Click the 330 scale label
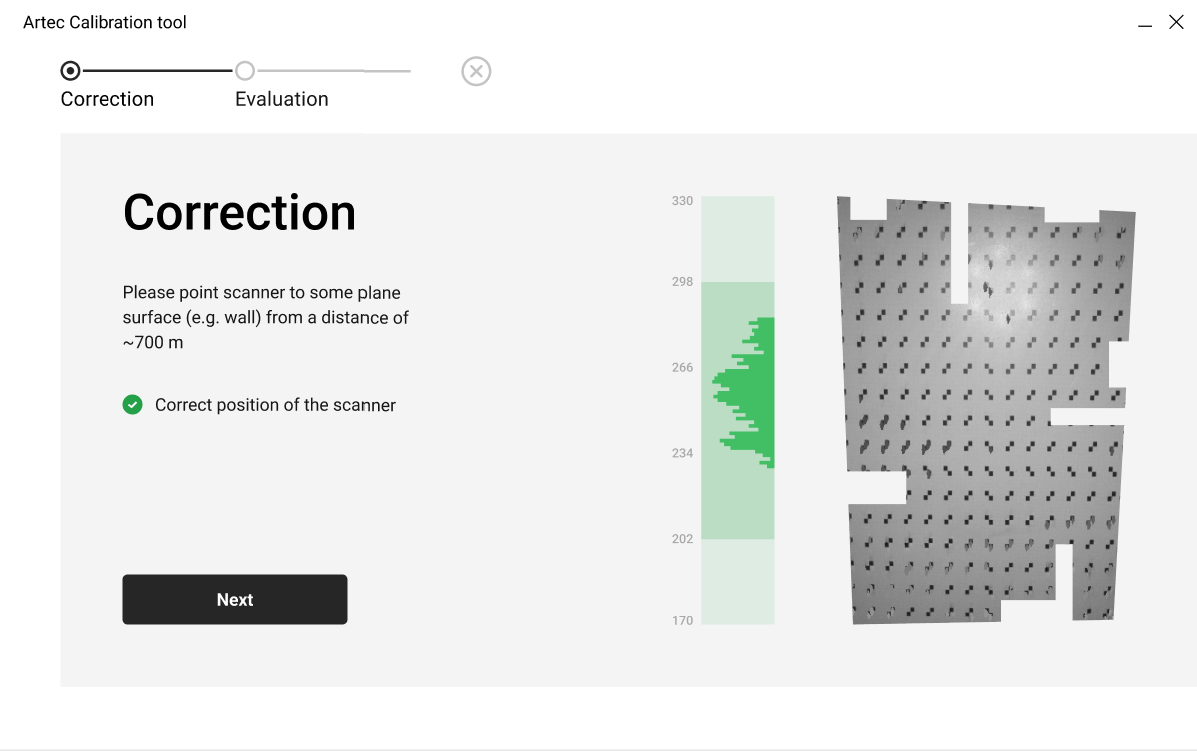The image size is (1197, 751). 682,201
